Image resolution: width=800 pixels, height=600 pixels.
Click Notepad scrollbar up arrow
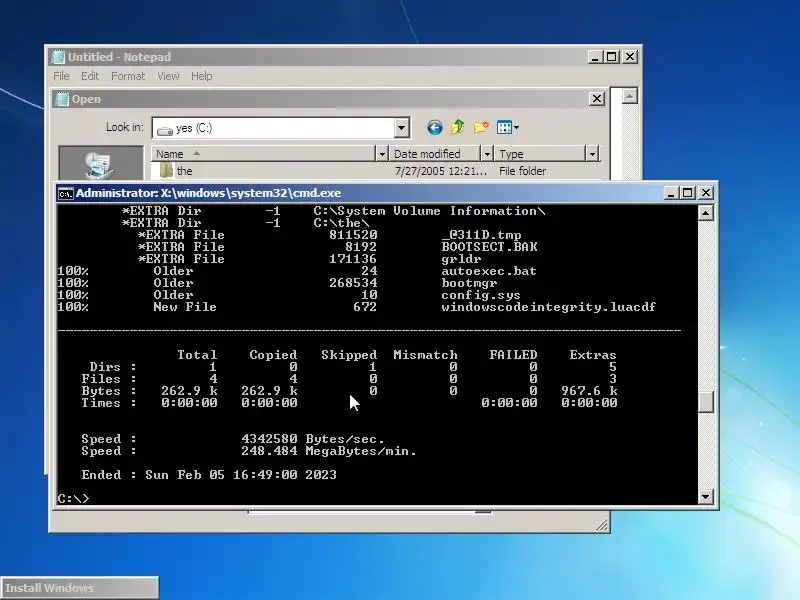(630, 96)
